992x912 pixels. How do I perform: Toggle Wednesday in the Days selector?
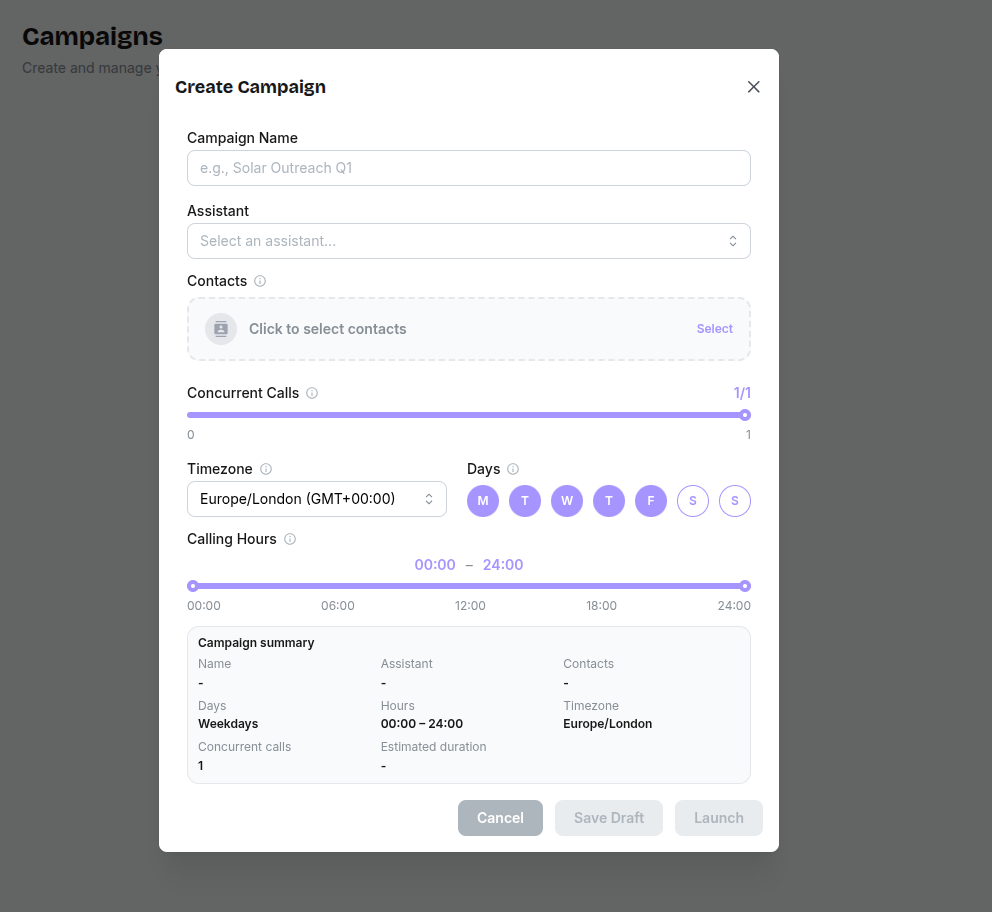click(x=567, y=501)
